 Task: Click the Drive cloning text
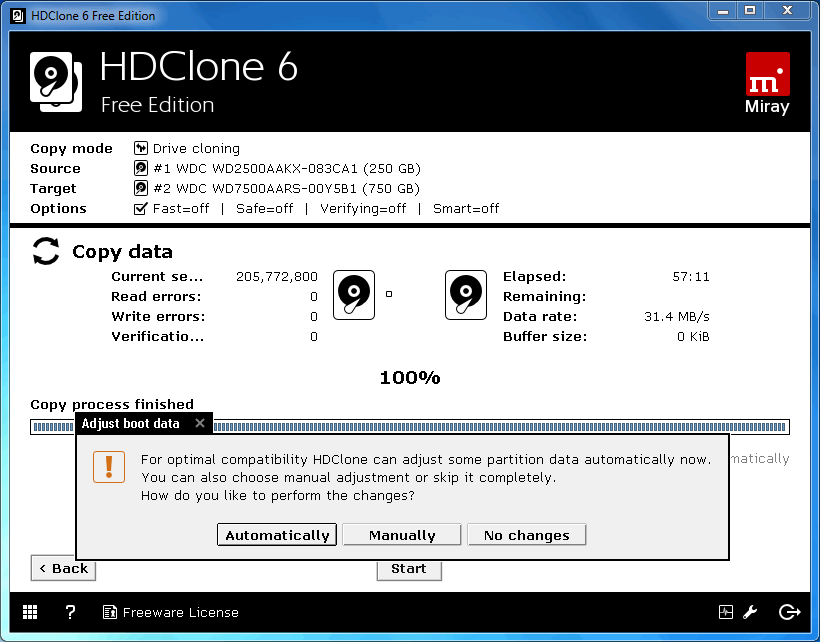[x=196, y=148]
